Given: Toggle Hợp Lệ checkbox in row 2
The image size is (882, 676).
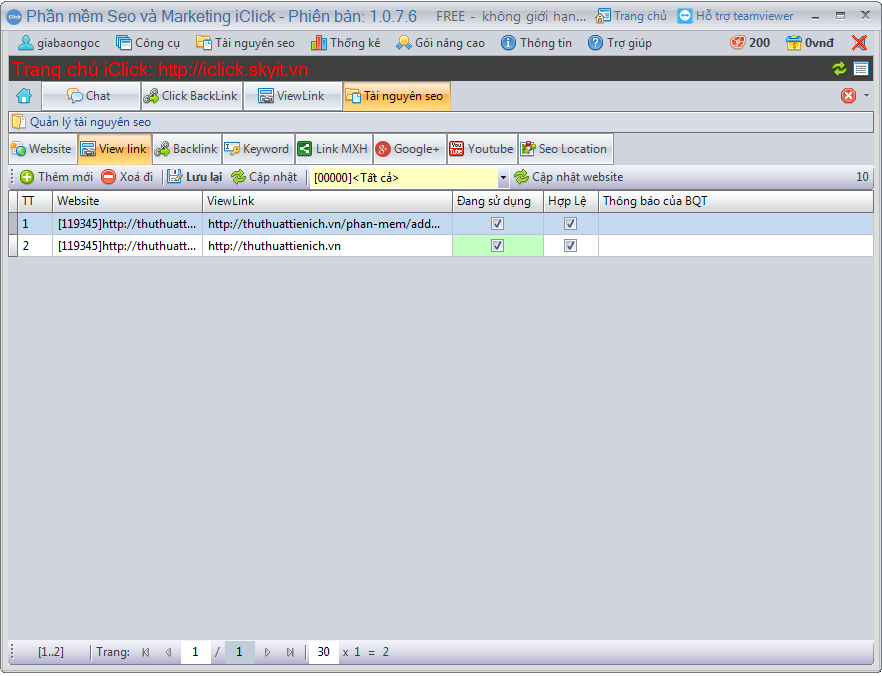Looking at the screenshot, I should pos(570,246).
